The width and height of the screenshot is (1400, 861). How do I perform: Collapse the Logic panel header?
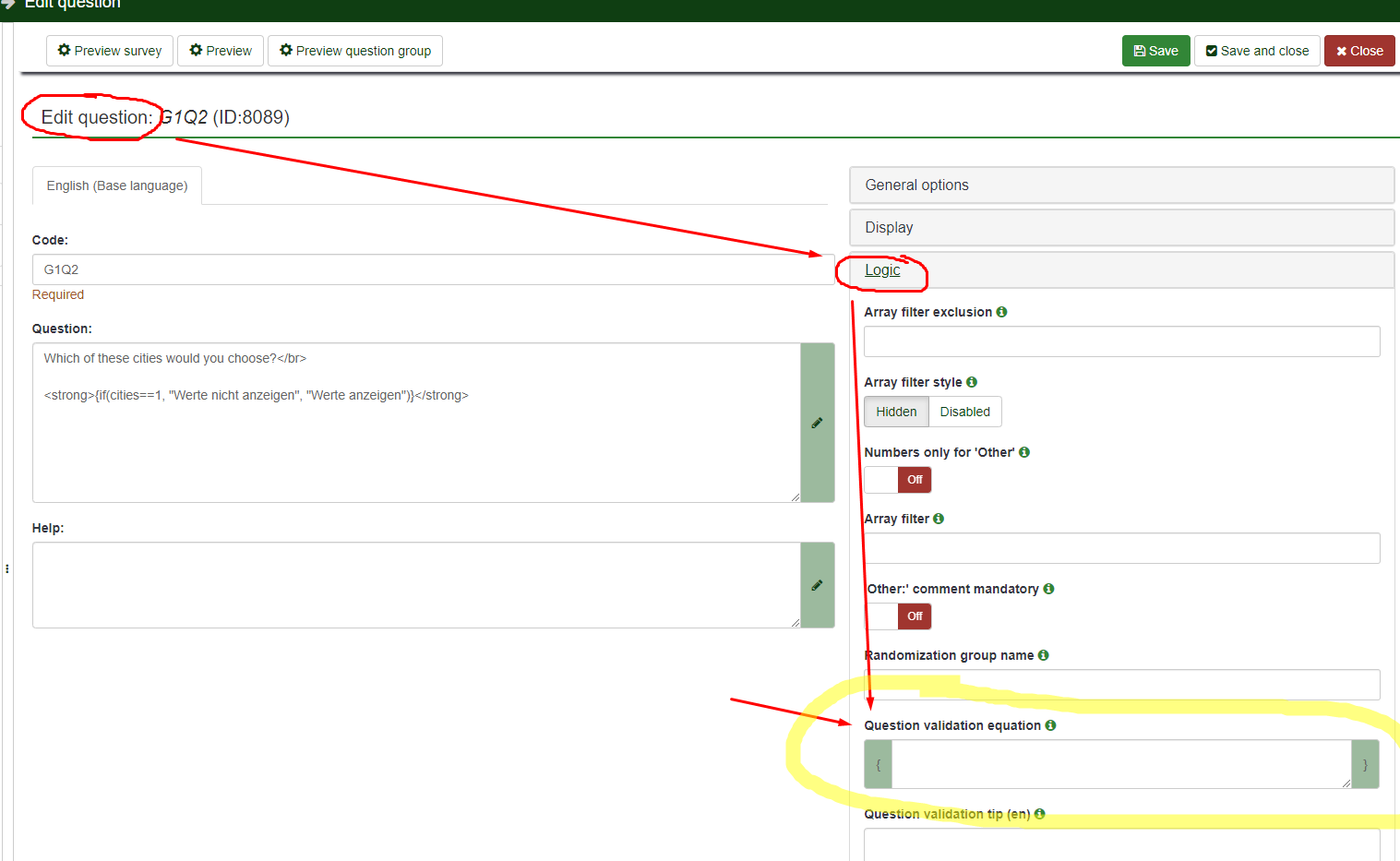[x=882, y=270]
